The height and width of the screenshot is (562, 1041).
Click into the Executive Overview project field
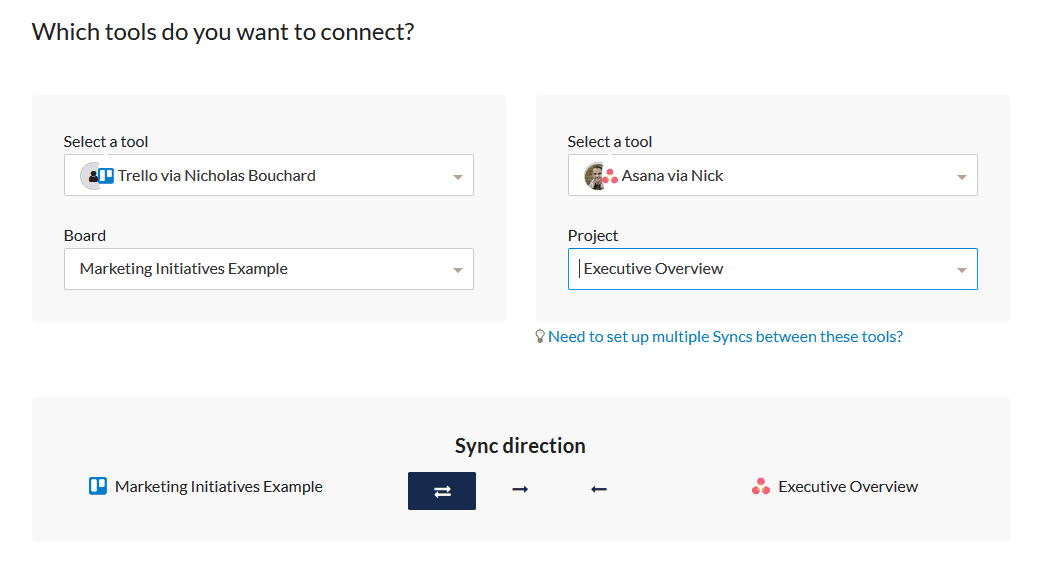coord(772,269)
